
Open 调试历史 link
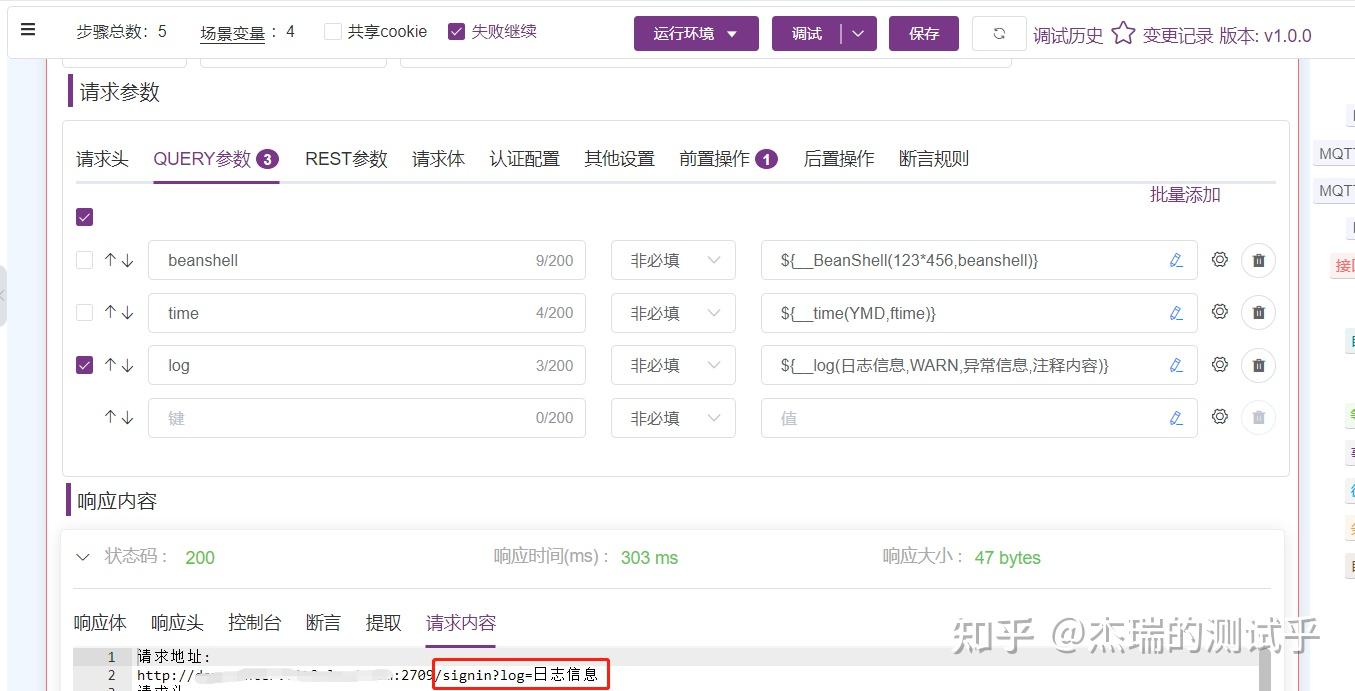pos(1068,36)
